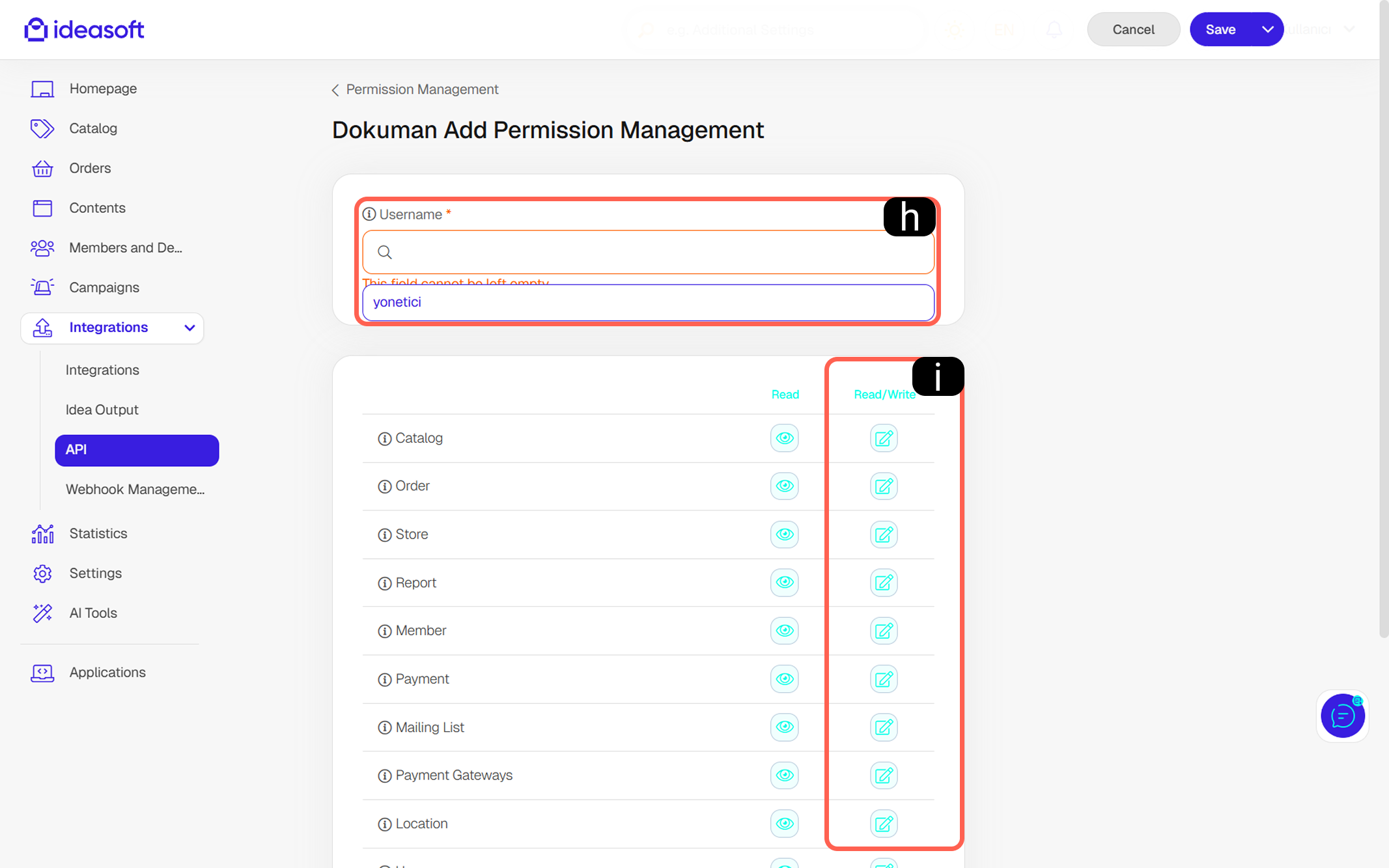Screen dimensions: 1389x868
Task: Select yonetici from username suggestions
Action: 648,302
